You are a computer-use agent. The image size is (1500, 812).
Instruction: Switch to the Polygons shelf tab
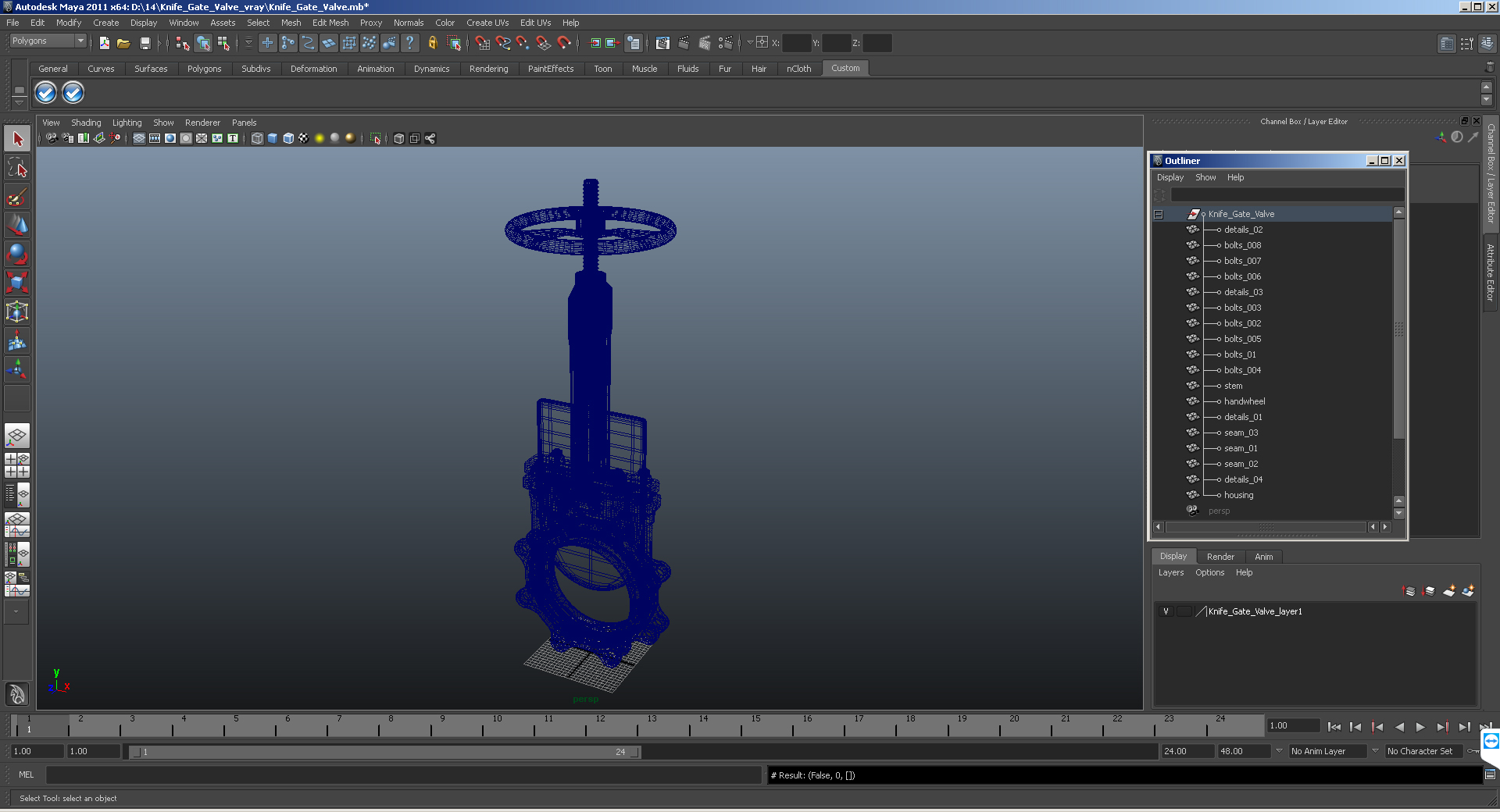coord(204,69)
